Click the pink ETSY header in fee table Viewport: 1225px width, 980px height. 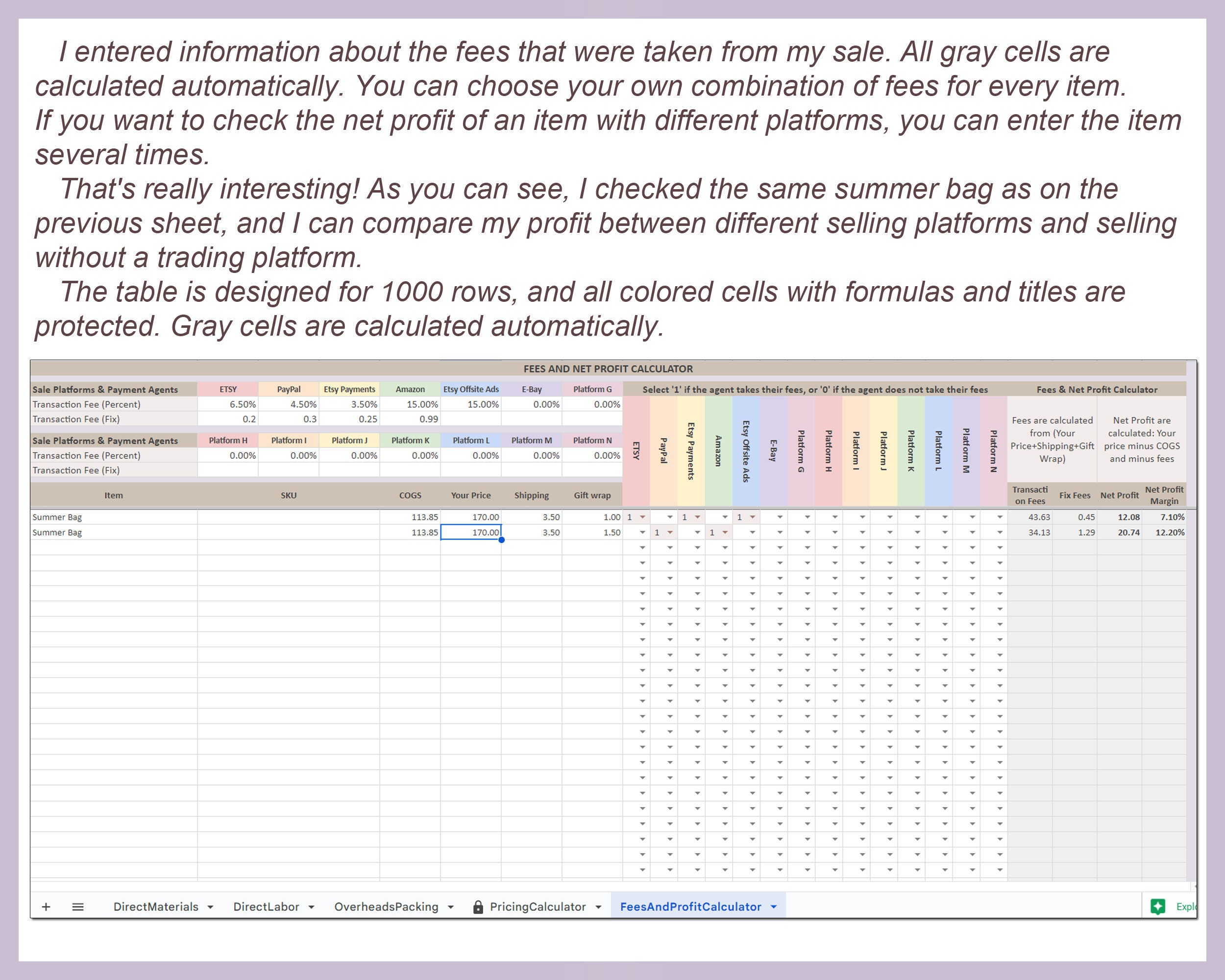[x=228, y=389]
